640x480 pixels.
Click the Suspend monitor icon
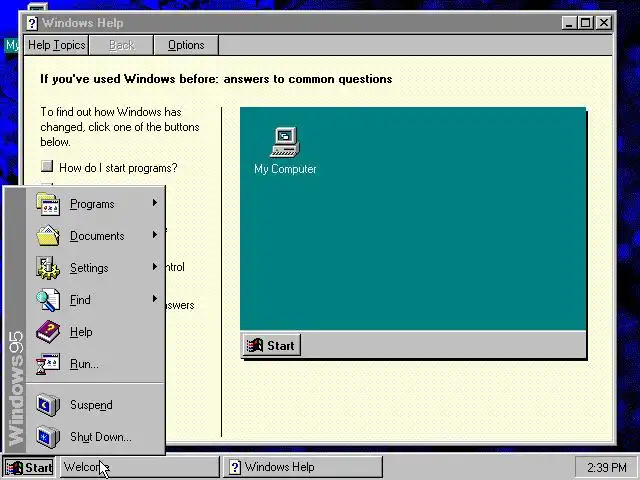pos(48,405)
